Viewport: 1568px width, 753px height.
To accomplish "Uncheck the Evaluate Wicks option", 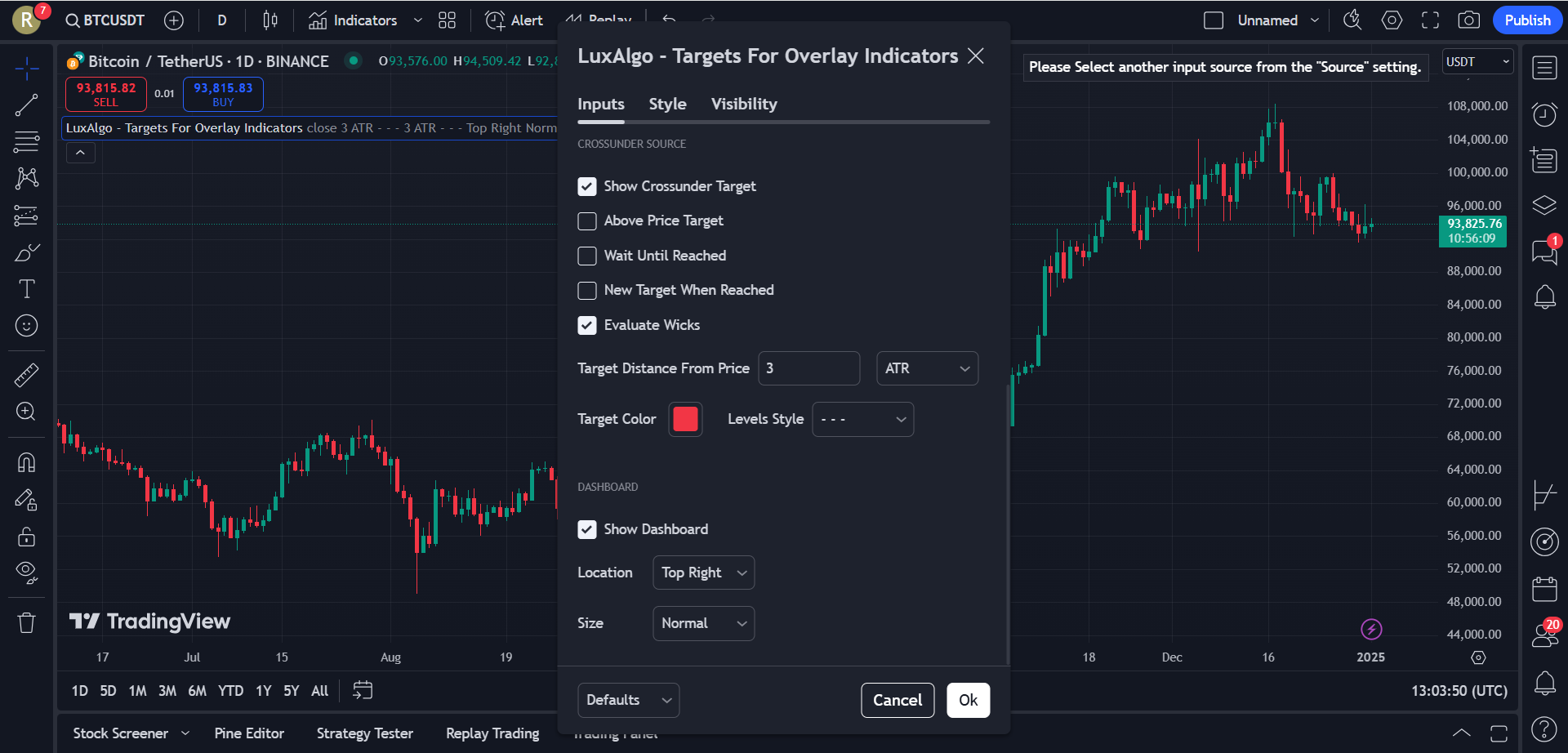I will 587,326.
